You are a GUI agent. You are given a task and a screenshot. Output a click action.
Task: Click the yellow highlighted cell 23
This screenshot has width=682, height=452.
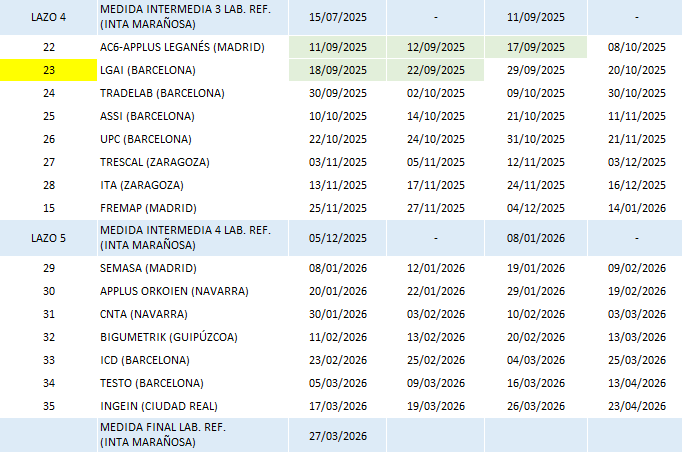coord(48,70)
